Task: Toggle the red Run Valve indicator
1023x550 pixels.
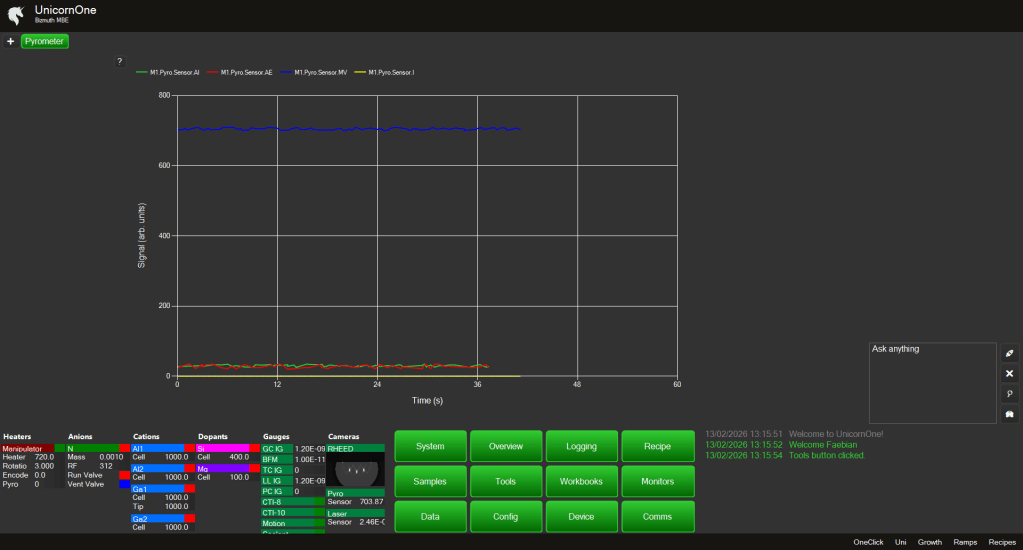Action: [x=124, y=475]
